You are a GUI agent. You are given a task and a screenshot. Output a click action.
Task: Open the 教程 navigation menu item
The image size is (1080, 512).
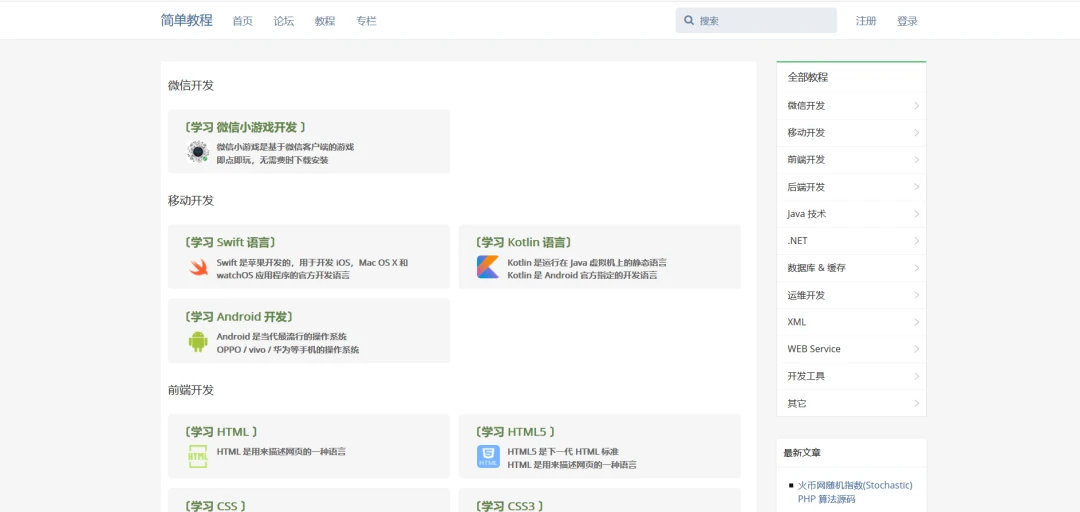point(325,21)
